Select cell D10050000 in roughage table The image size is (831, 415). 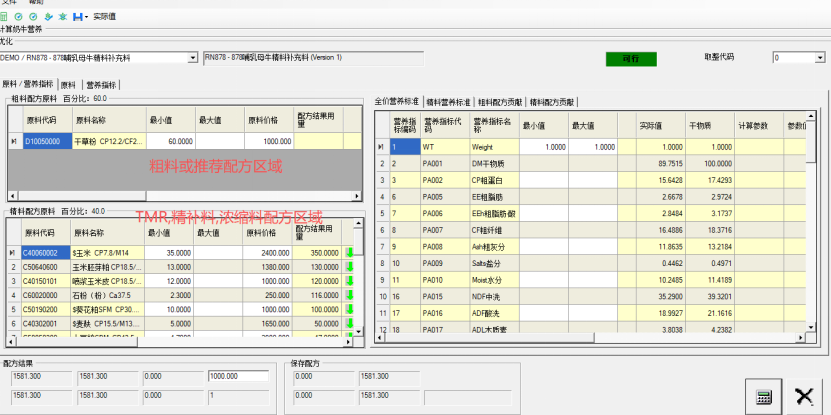pyautogui.click(x=48, y=141)
